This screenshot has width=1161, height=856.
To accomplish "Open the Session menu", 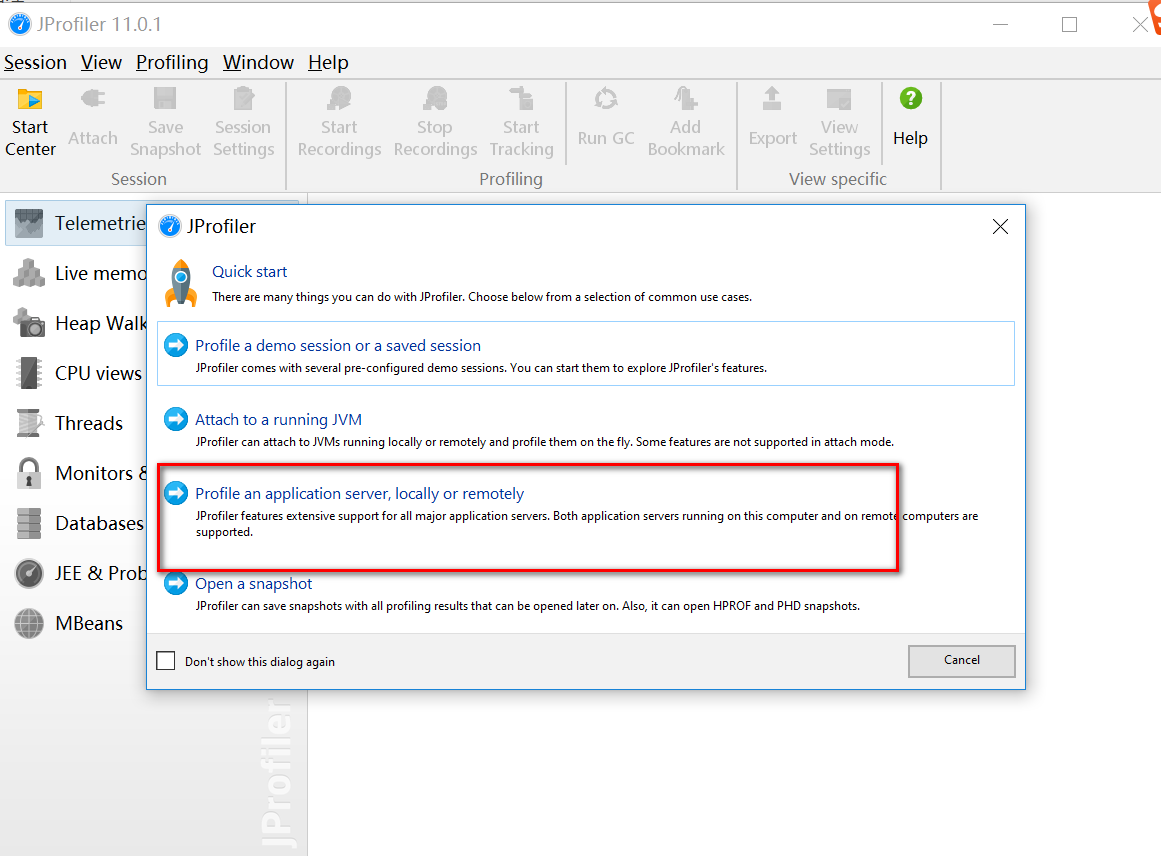I will pyautogui.click(x=35, y=62).
